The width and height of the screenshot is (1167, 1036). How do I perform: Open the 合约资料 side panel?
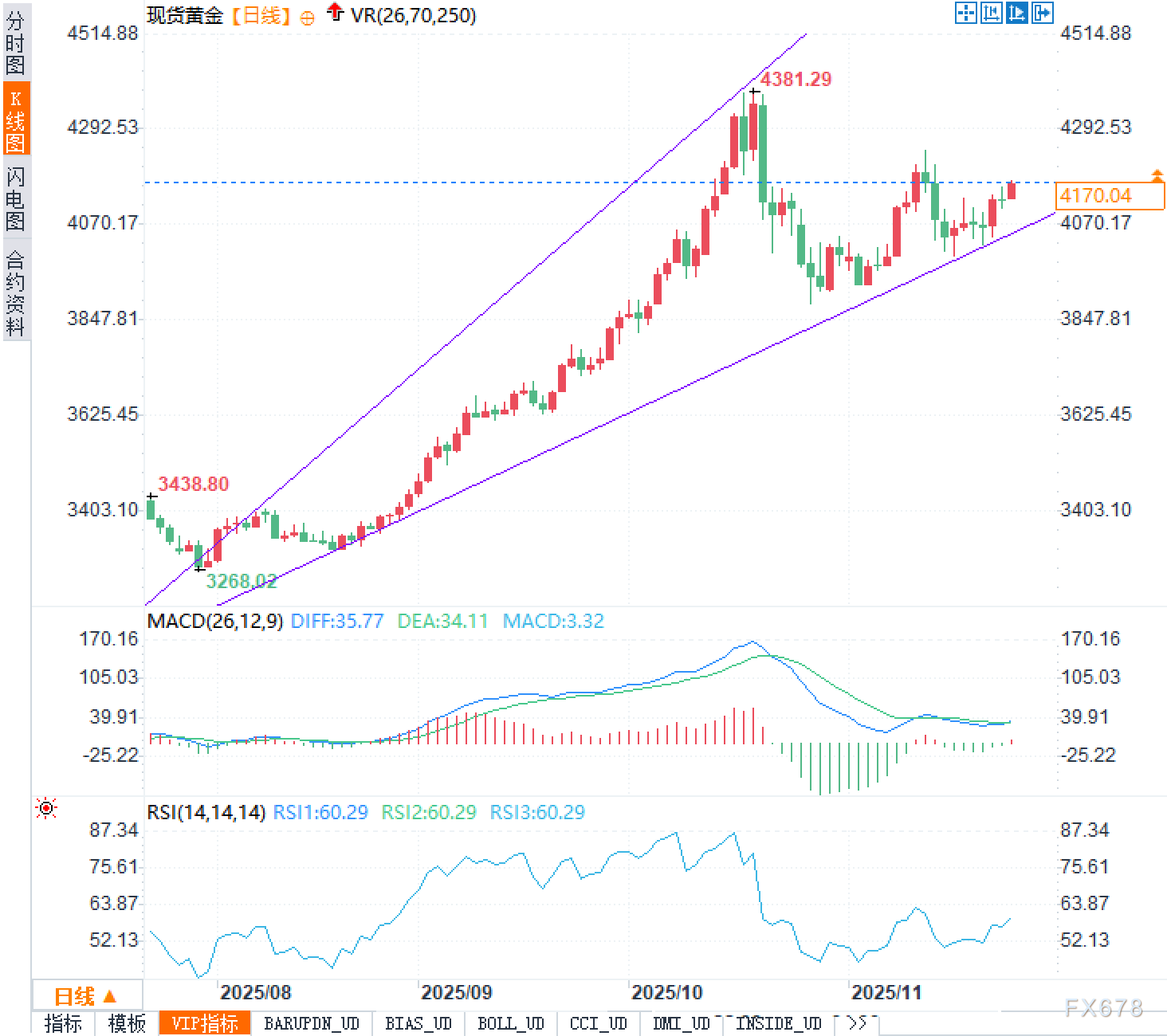pyautogui.click(x=15, y=293)
